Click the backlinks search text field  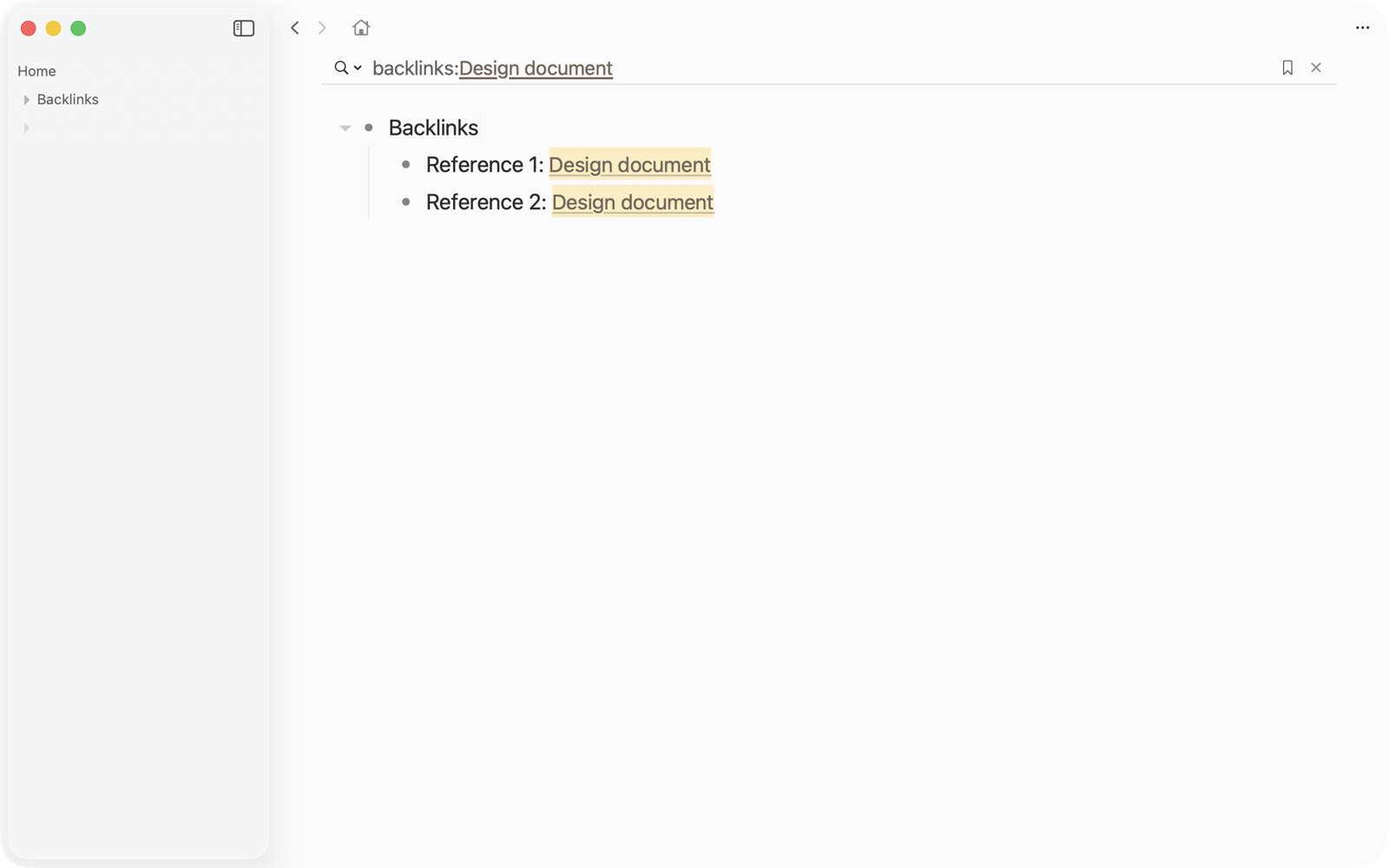pos(816,68)
